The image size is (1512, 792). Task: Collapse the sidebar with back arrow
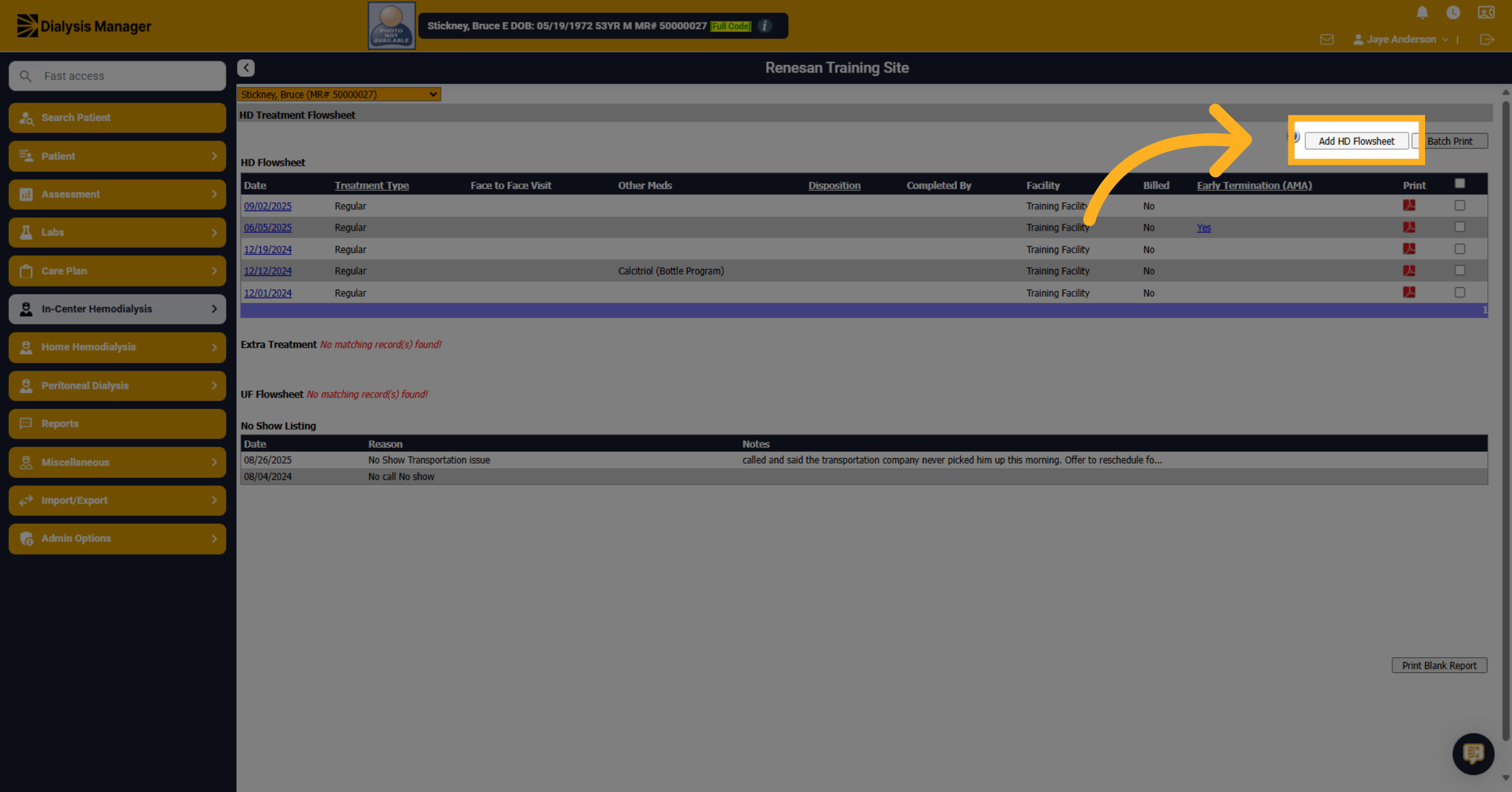tap(246, 68)
